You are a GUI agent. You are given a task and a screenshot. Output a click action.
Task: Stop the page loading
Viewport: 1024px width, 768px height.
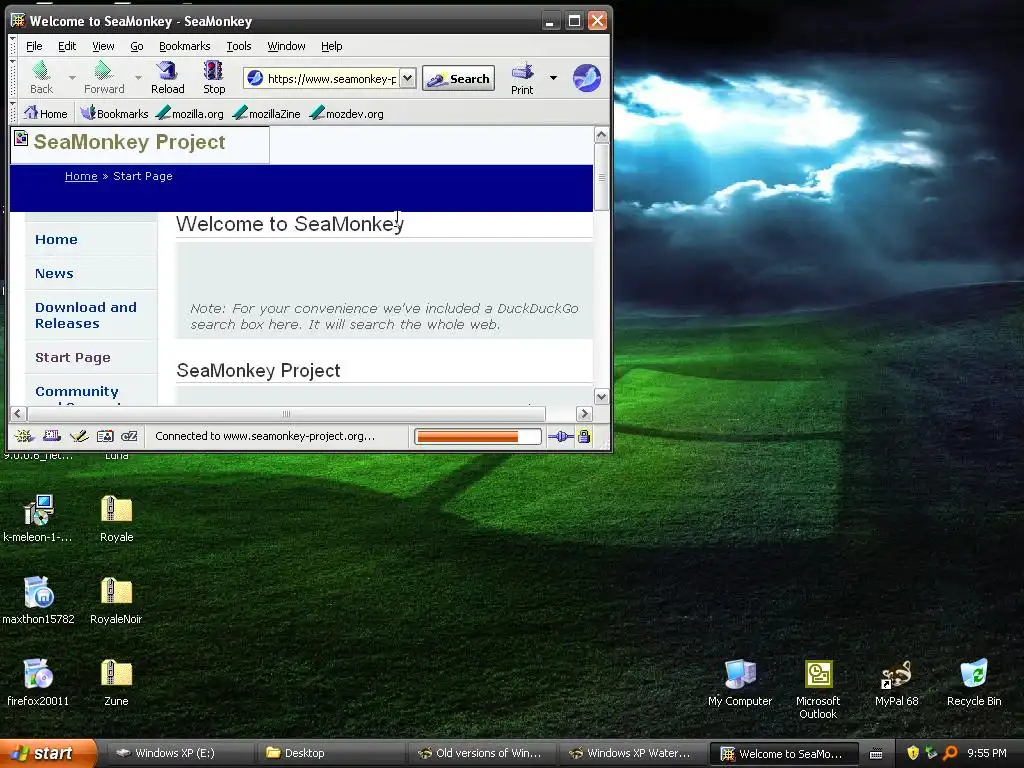click(x=214, y=78)
